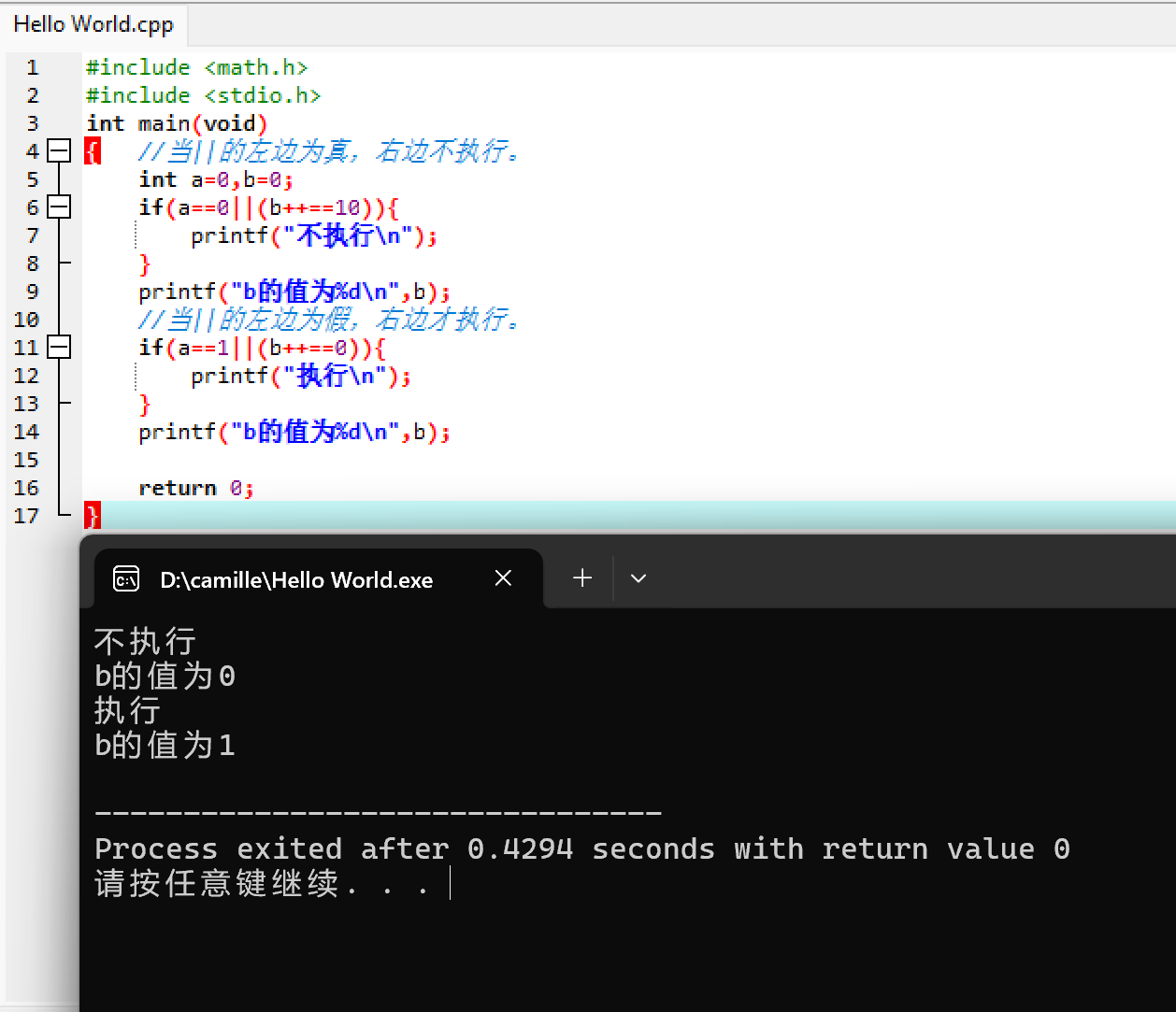Collapse the if block fold at line 6
The height and width of the screenshot is (1012, 1176).
pos(59,207)
